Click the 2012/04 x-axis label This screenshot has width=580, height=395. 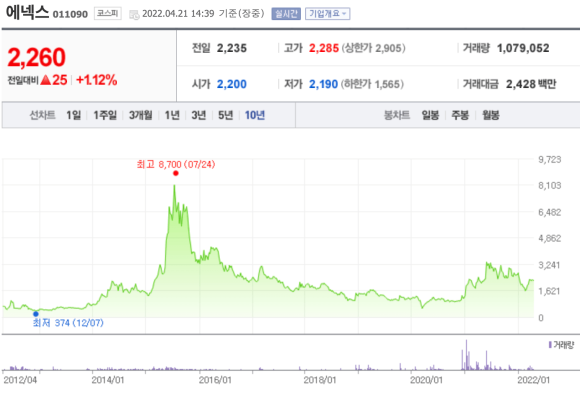point(20,380)
